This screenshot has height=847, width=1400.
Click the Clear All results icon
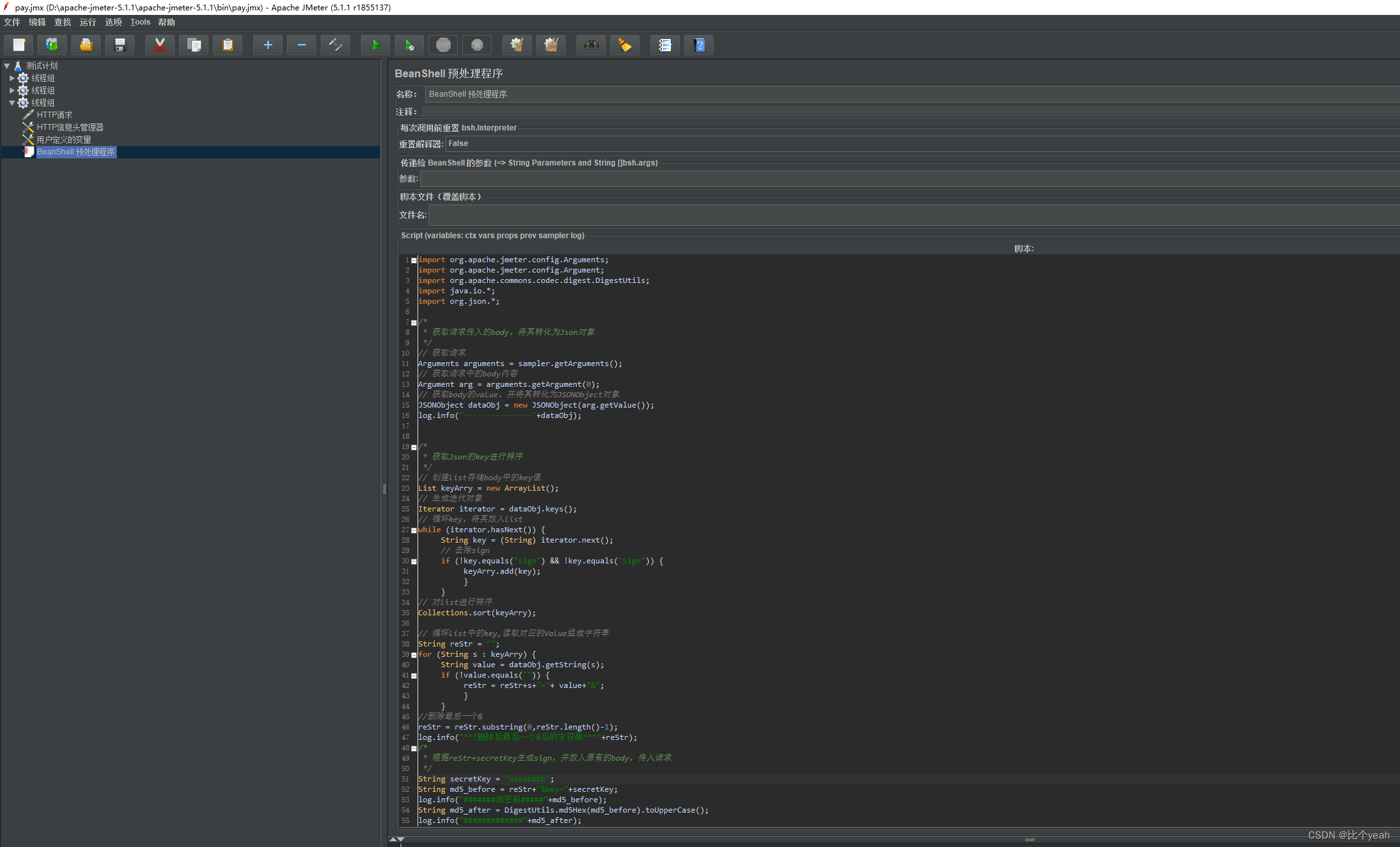coord(551,45)
